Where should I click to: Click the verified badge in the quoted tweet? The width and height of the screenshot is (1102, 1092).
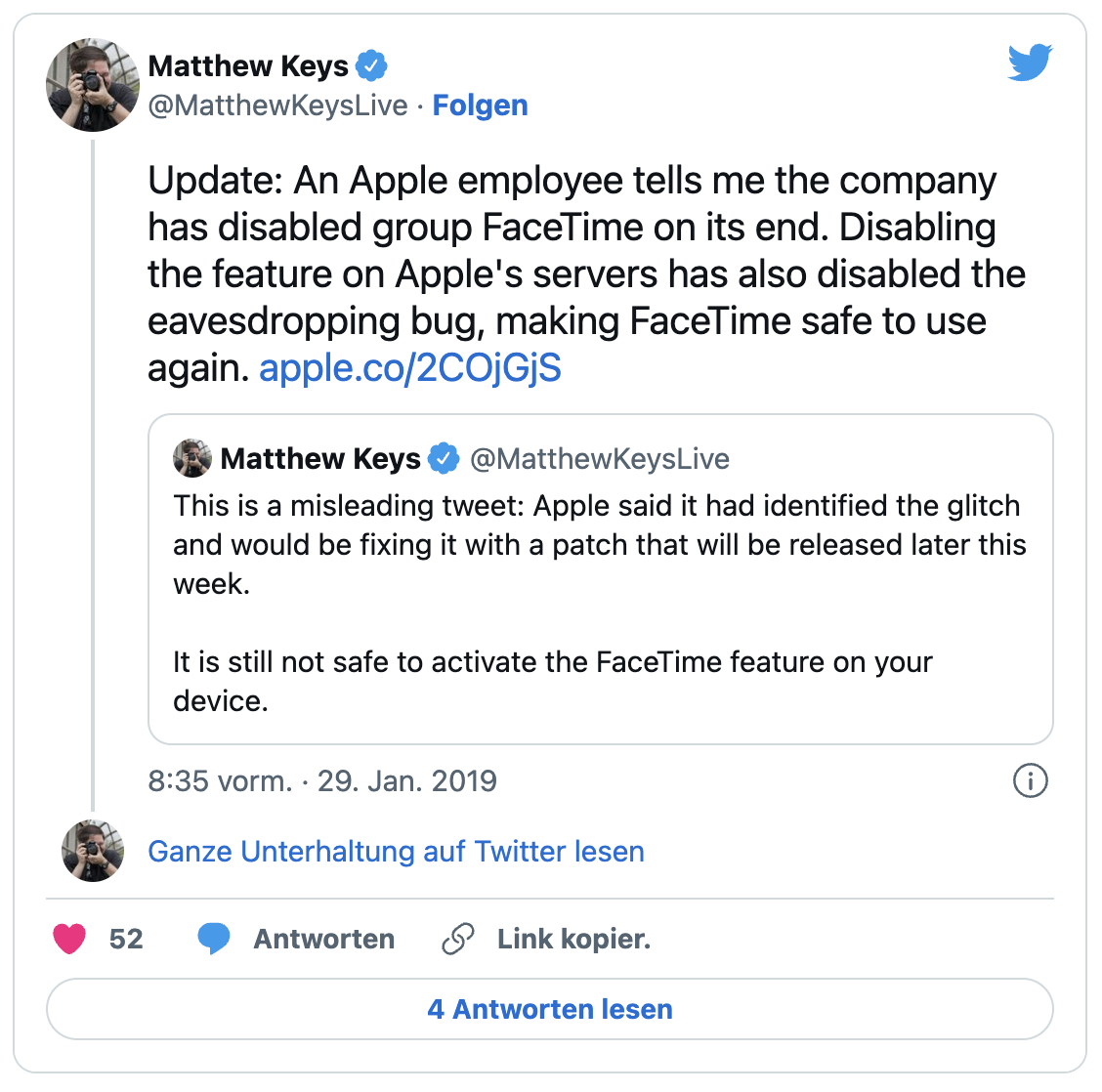point(445,458)
